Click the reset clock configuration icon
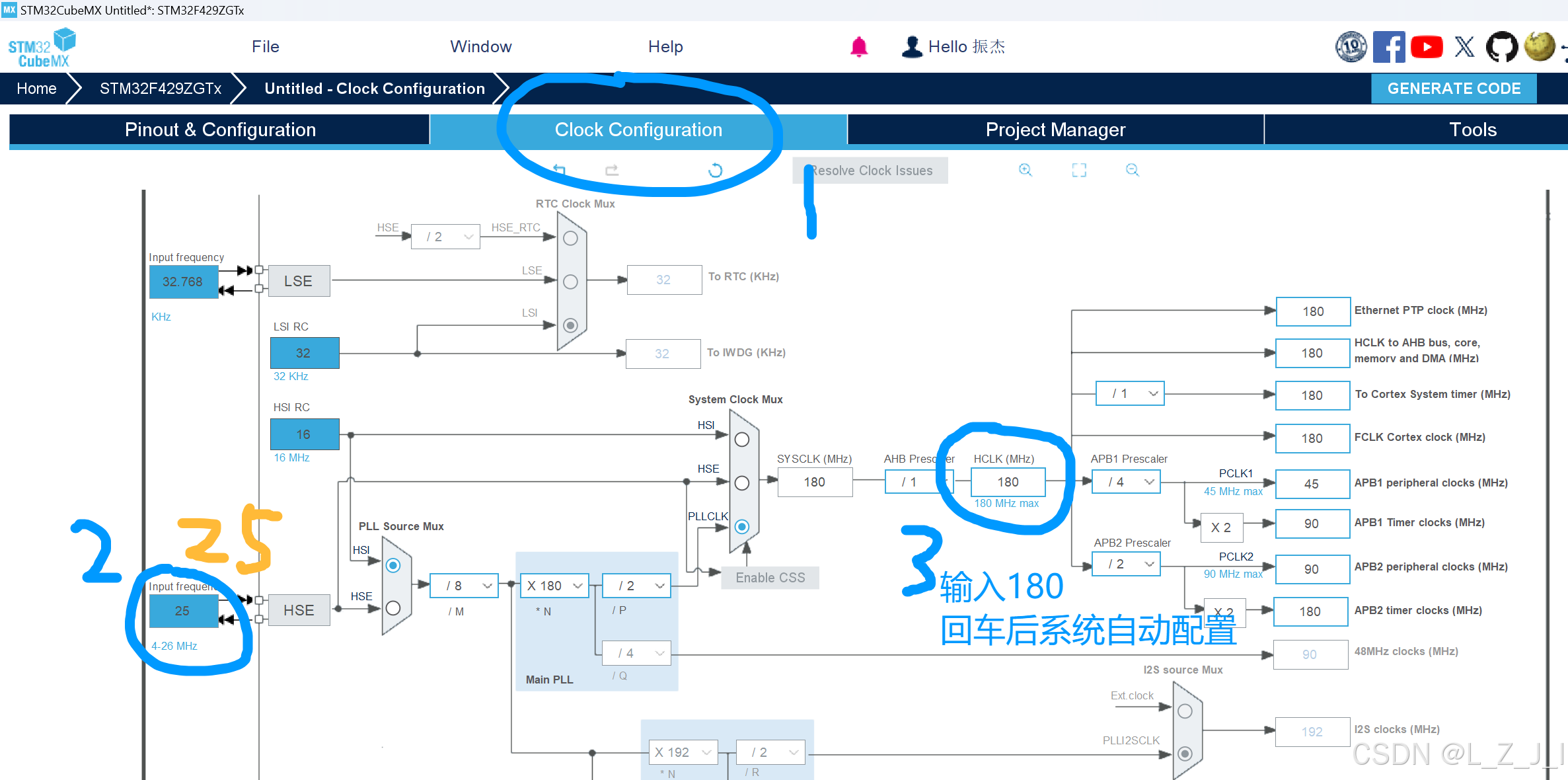 click(x=715, y=170)
